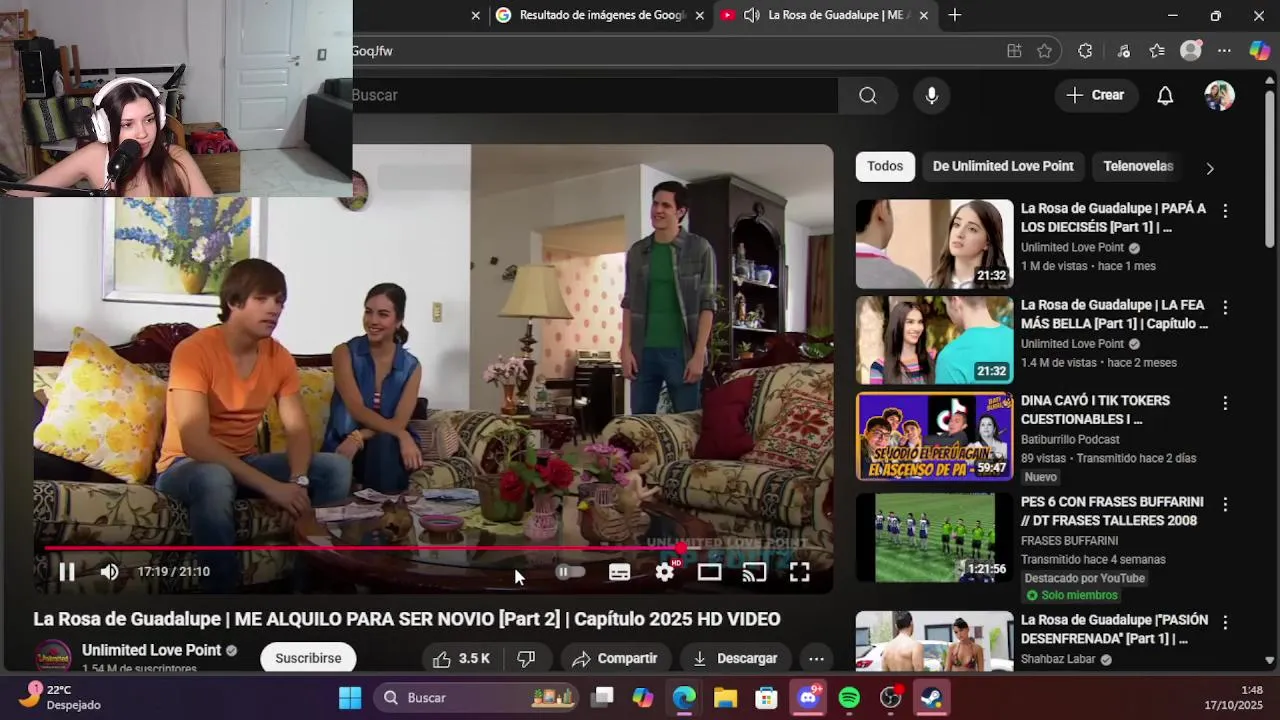Subscribe with the Suscribirse button
1280x720 pixels.
click(x=308, y=658)
